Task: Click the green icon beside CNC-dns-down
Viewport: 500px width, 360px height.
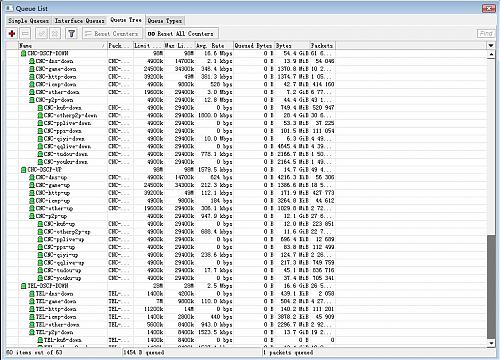Action: pyautogui.click(x=32, y=61)
